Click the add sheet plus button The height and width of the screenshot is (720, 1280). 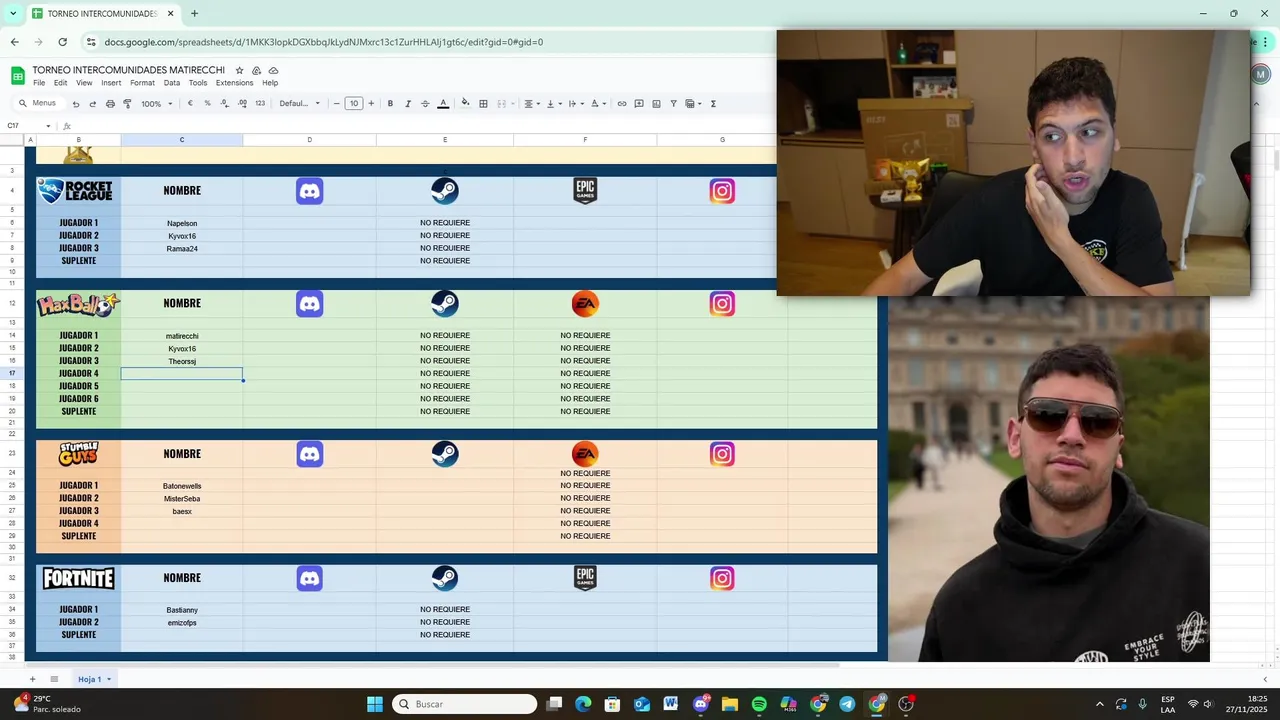point(32,679)
